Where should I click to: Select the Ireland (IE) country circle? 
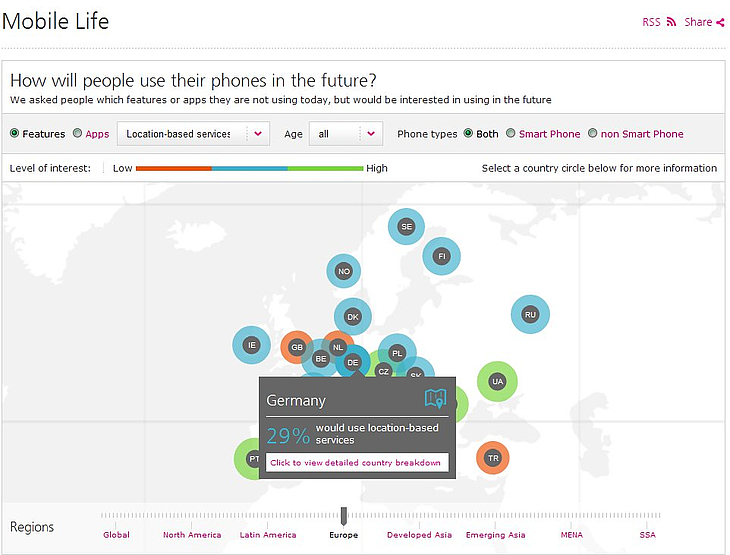click(252, 345)
